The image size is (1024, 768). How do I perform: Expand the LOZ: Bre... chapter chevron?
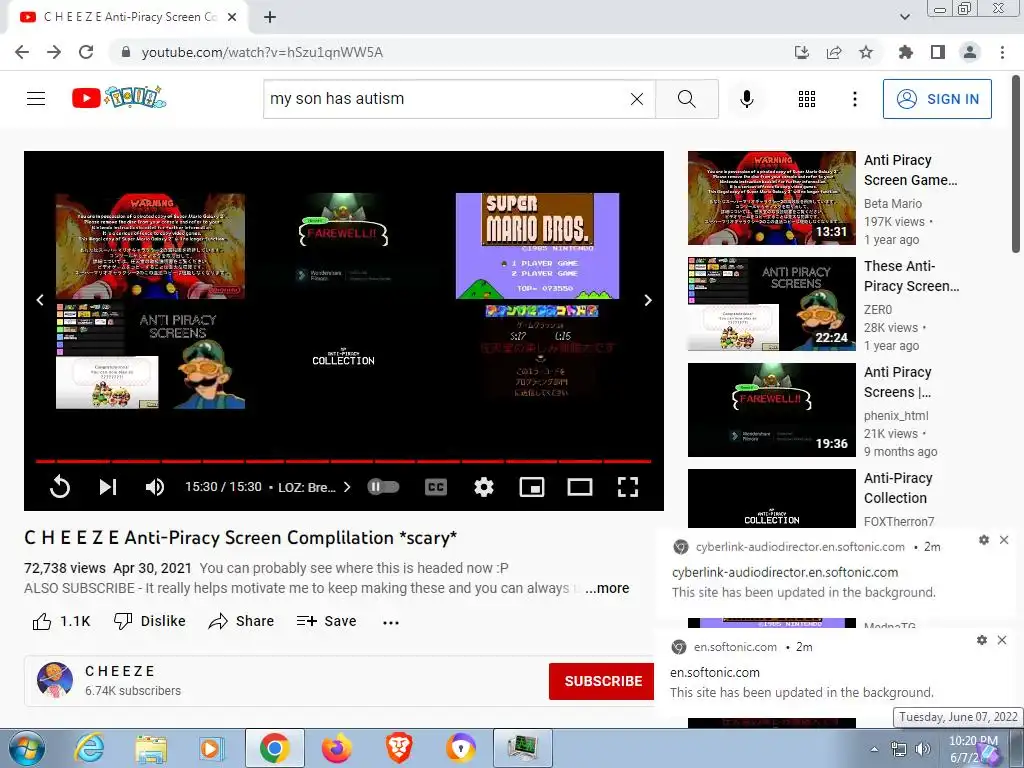pyautogui.click(x=347, y=487)
